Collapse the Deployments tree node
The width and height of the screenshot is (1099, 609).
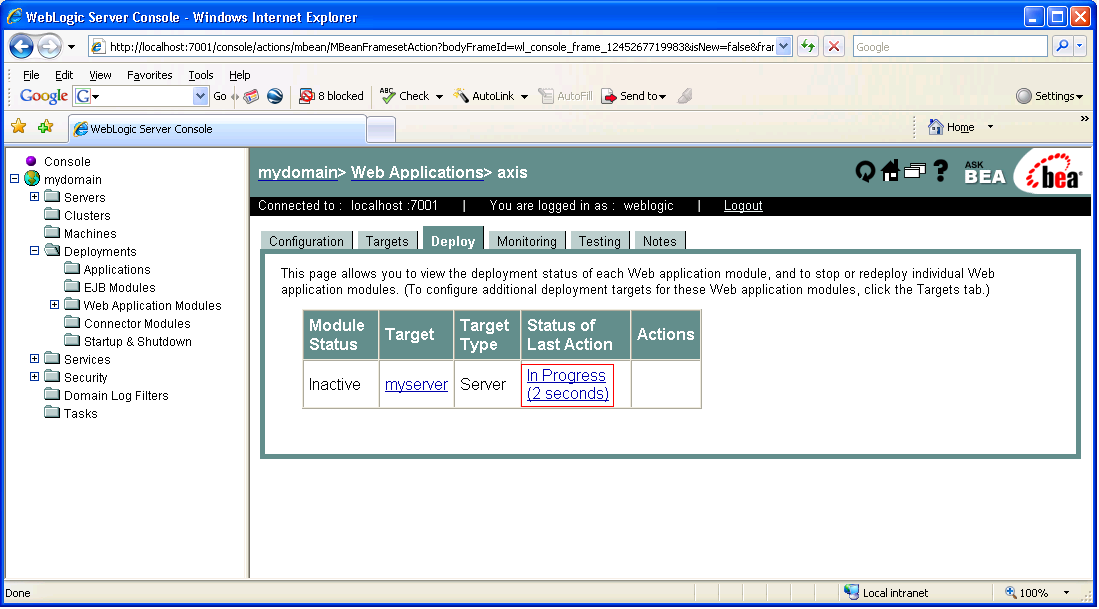(x=34, y=250)
